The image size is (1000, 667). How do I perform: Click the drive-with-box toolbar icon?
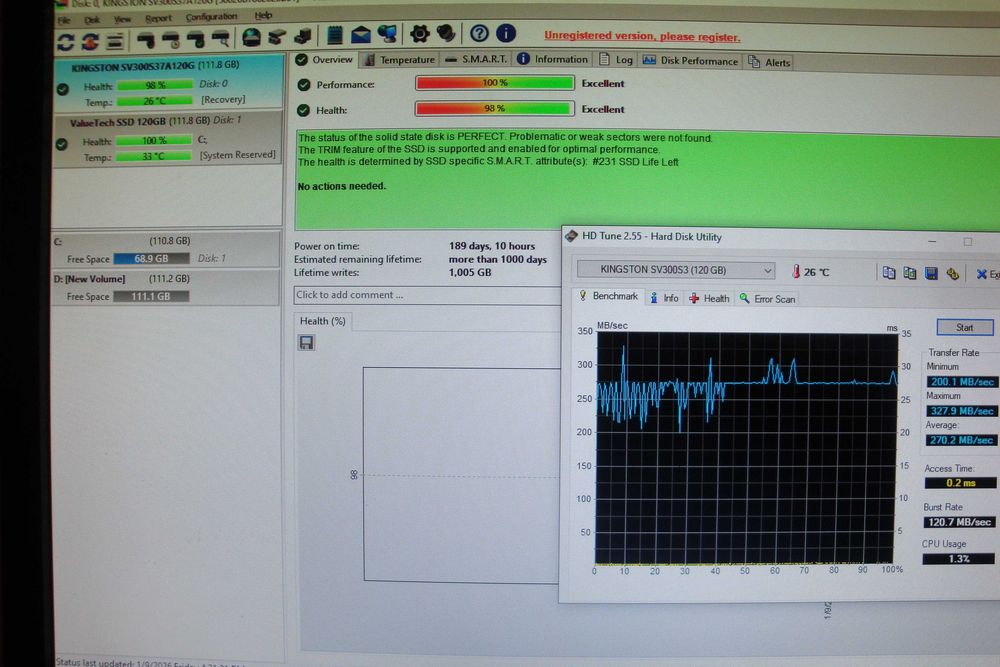pyautogui.click(x=302, y=36)
